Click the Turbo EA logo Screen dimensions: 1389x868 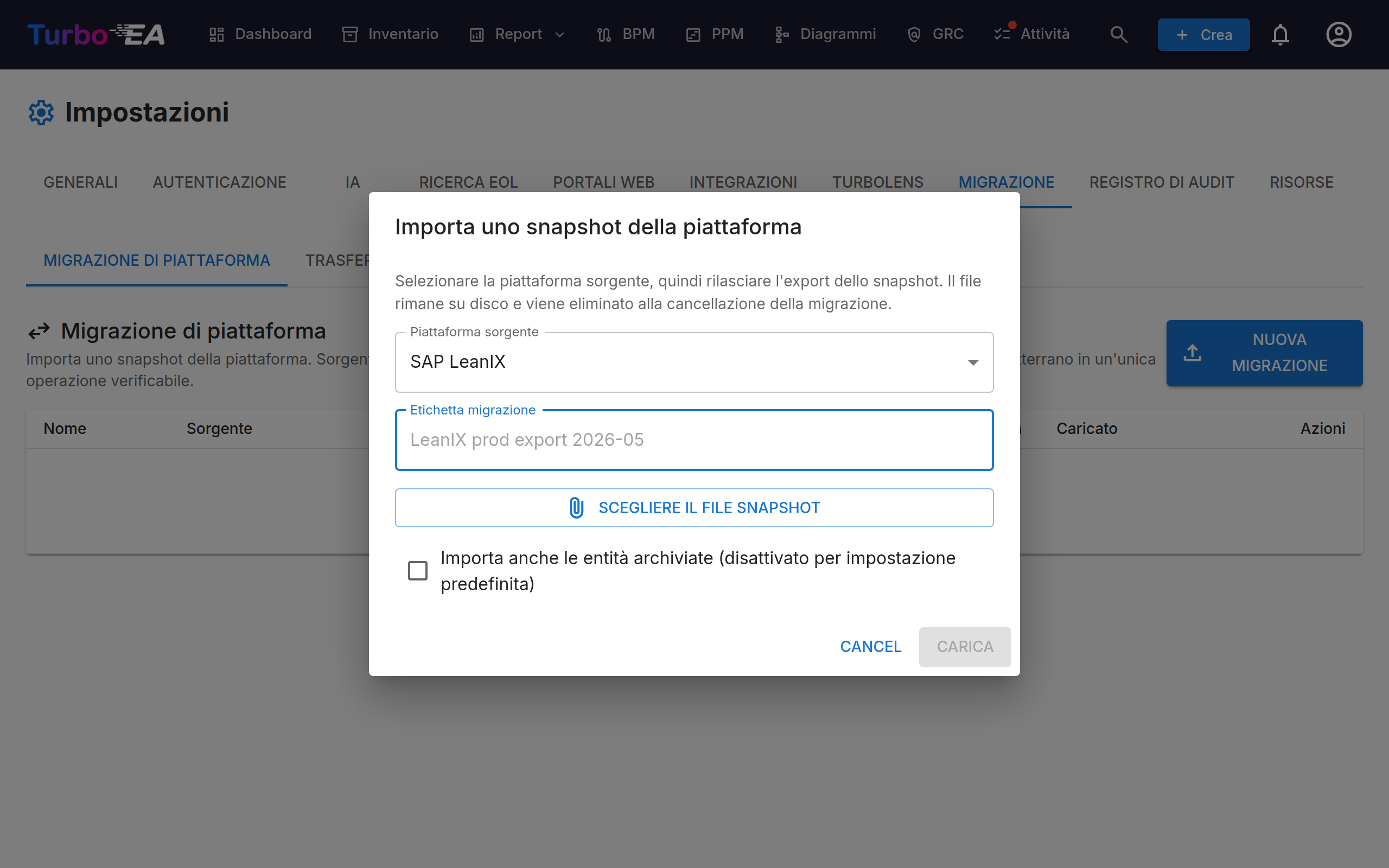pos(96,34)
